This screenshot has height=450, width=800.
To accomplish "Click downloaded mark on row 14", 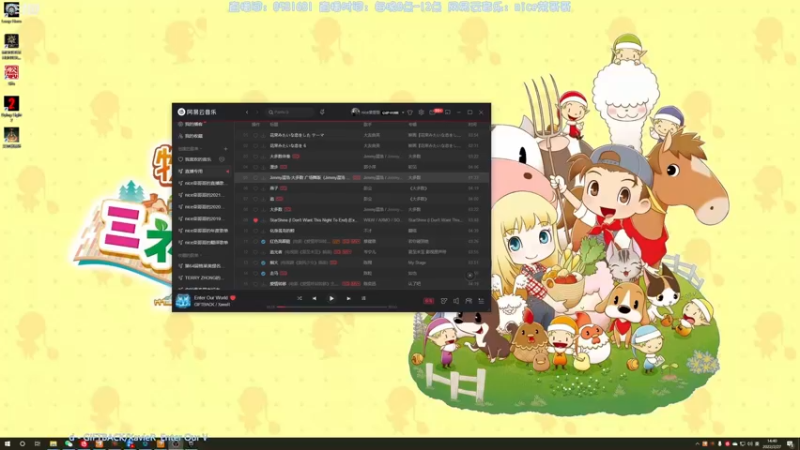I will pos(264,273).
